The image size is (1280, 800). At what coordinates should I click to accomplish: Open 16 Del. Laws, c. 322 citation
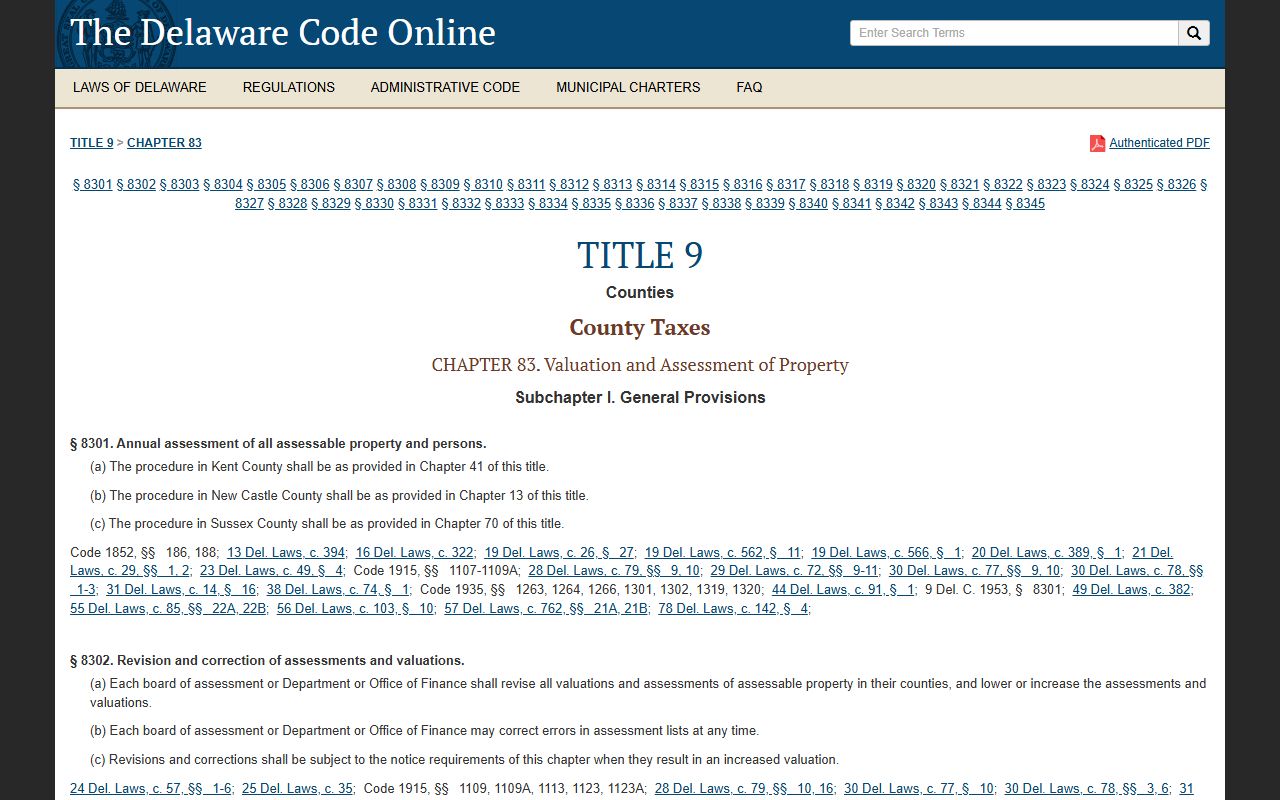click(x=415, y=553)
